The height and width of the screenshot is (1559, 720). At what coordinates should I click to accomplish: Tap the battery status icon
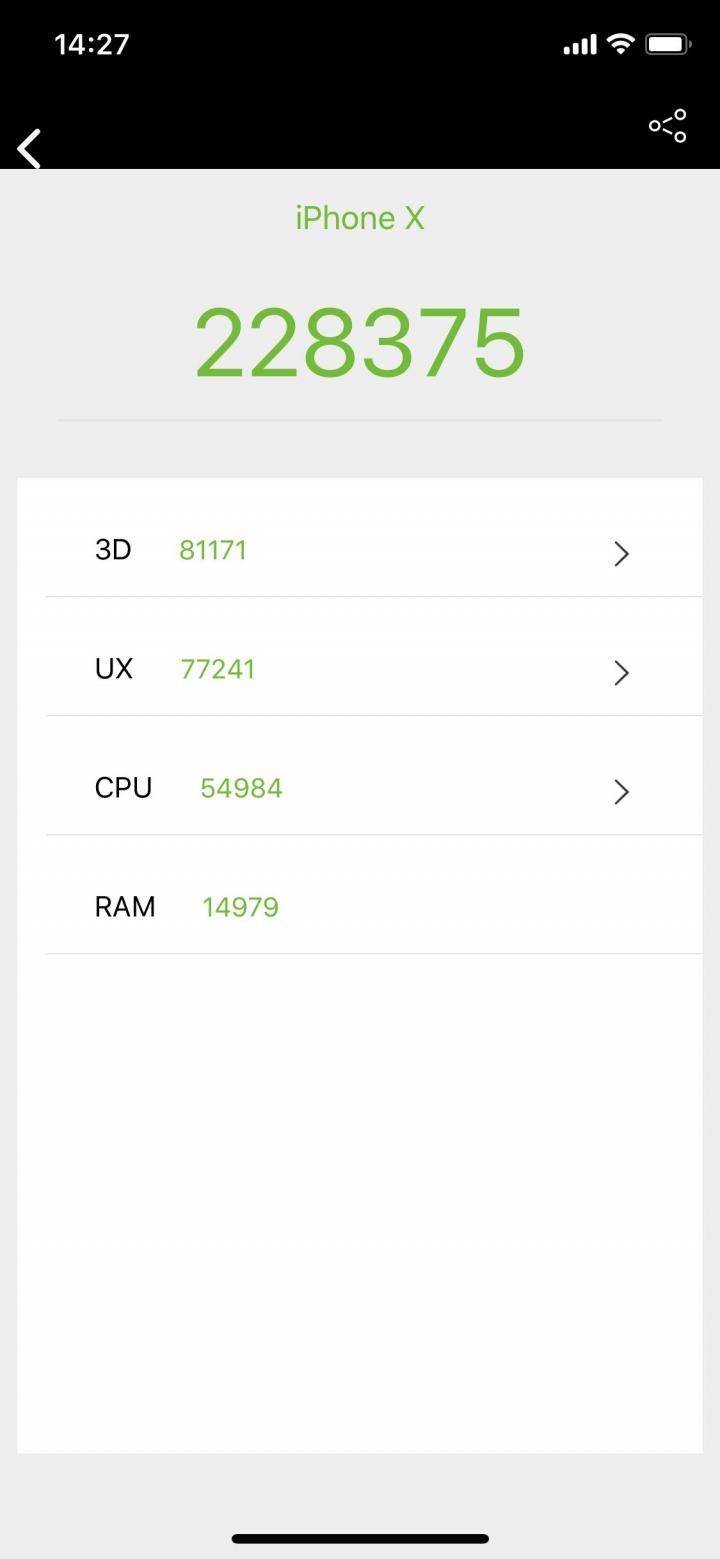point(668,44)
